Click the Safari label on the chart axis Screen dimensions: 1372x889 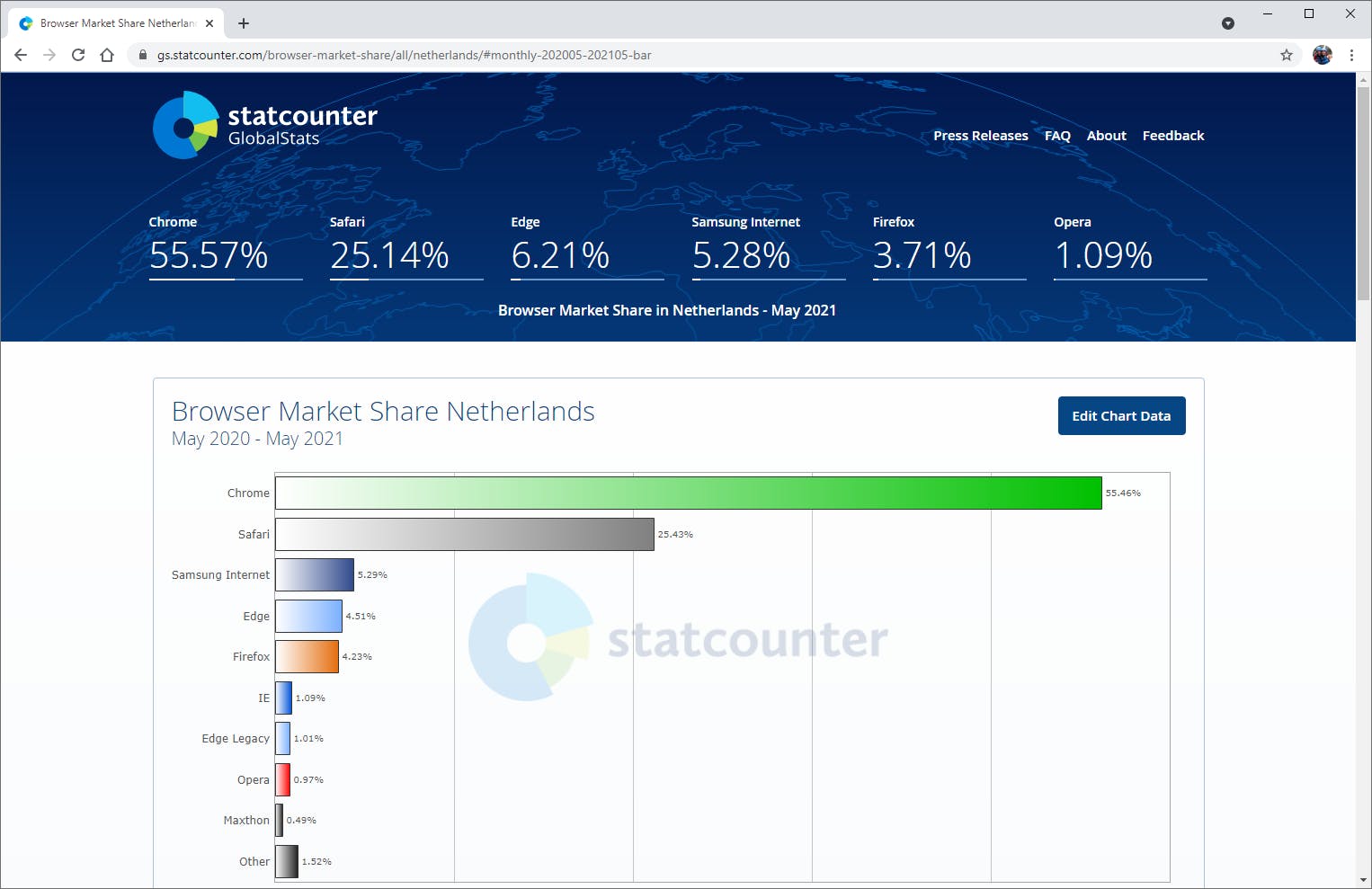[x=254, y=534]
